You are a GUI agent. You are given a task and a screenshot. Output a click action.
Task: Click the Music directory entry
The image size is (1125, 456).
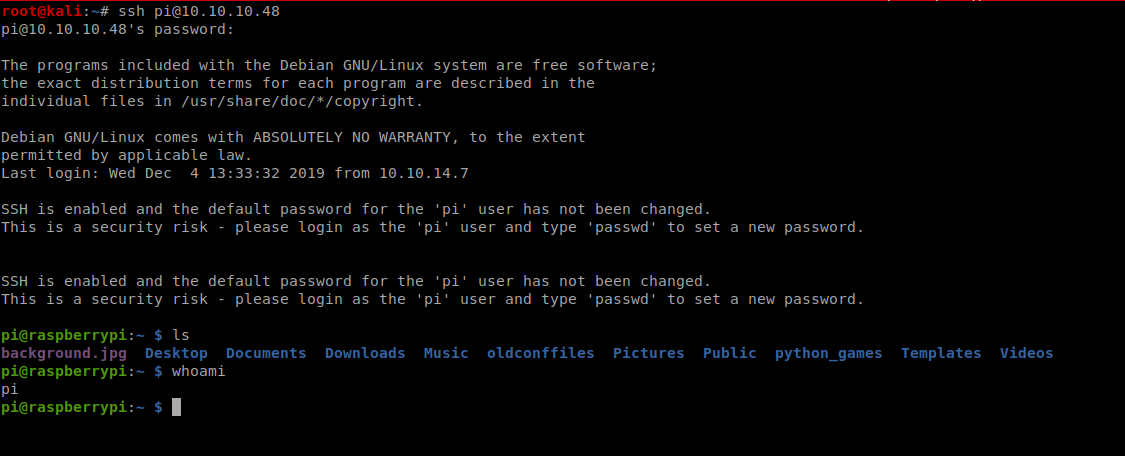coord(446,353)
